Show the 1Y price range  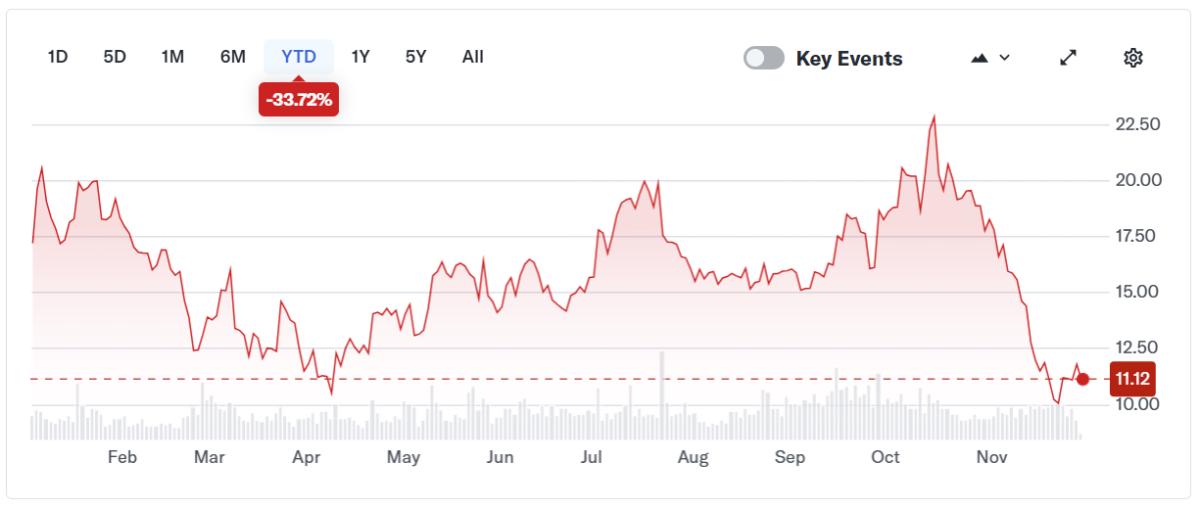(x=361, y=57)
